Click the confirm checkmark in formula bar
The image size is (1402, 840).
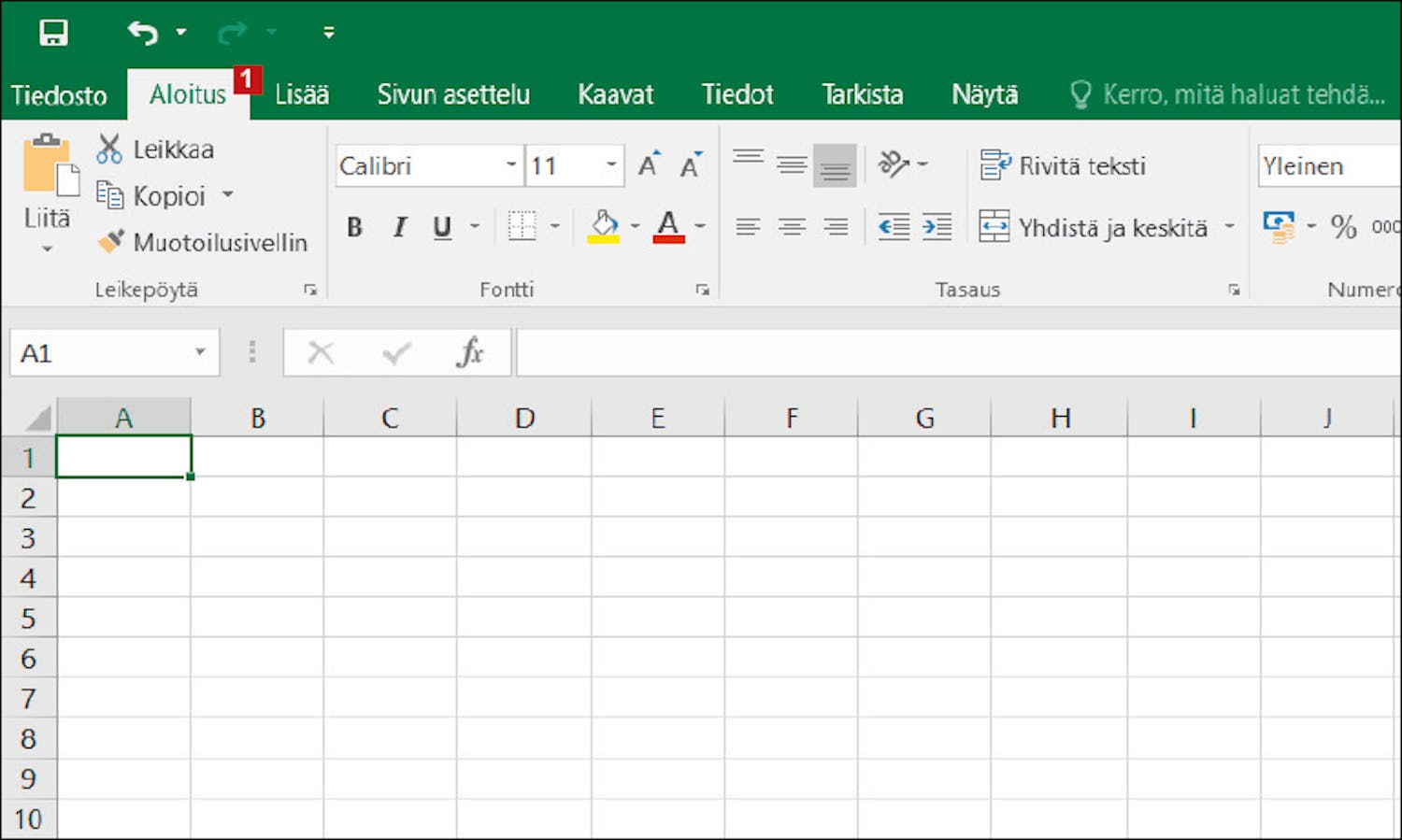coord(396,352)
